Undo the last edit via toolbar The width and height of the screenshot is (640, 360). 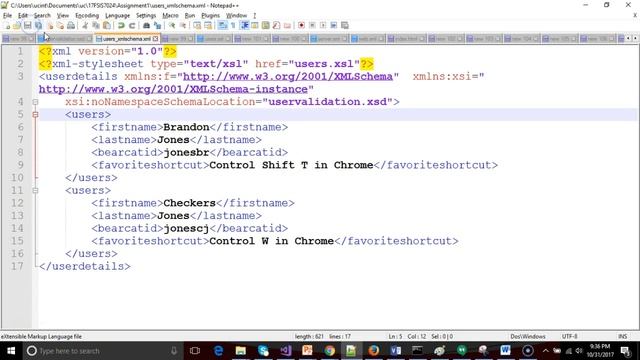pos(121,25)
